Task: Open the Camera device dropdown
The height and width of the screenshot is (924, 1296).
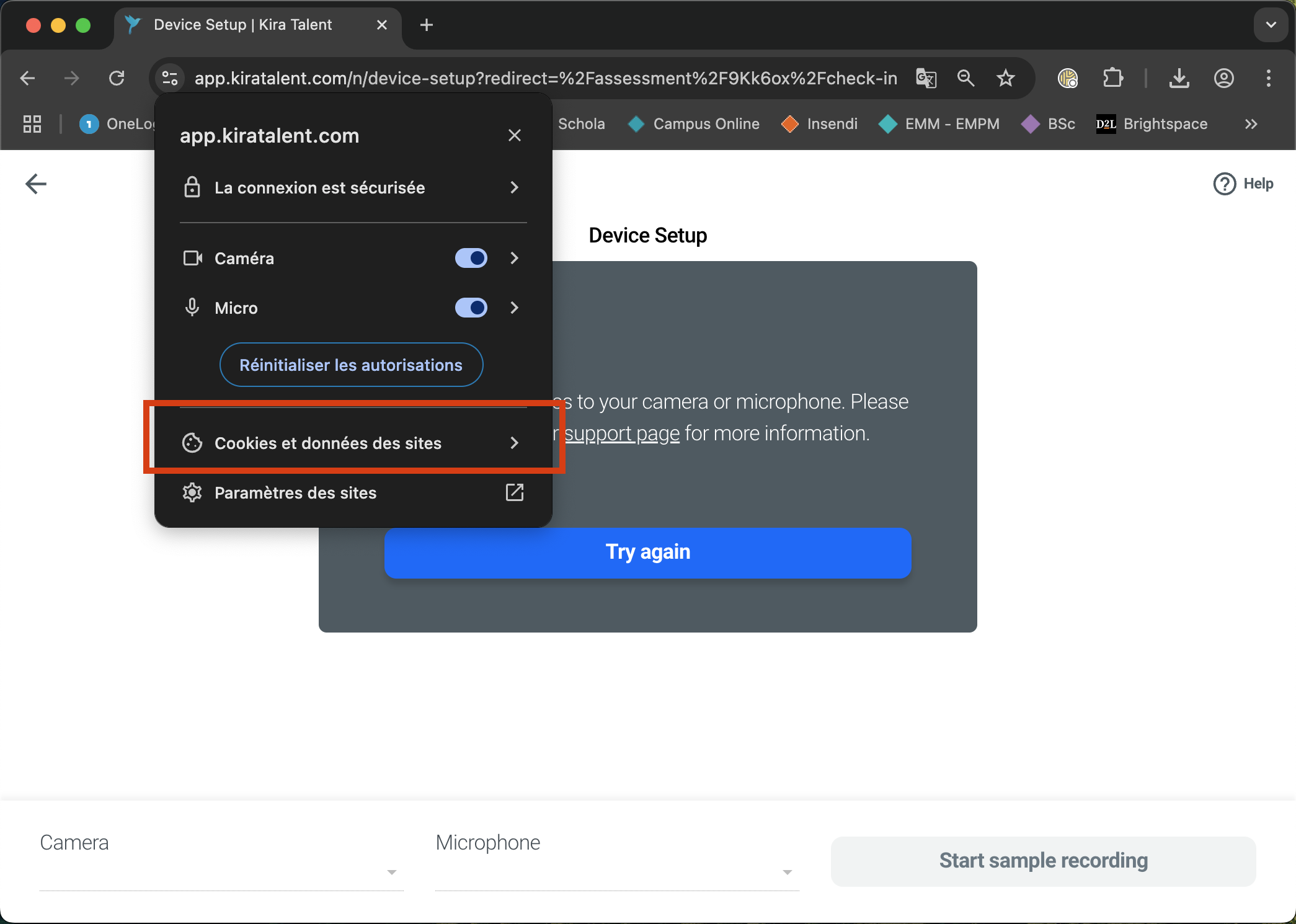Action: click(391, 872)
